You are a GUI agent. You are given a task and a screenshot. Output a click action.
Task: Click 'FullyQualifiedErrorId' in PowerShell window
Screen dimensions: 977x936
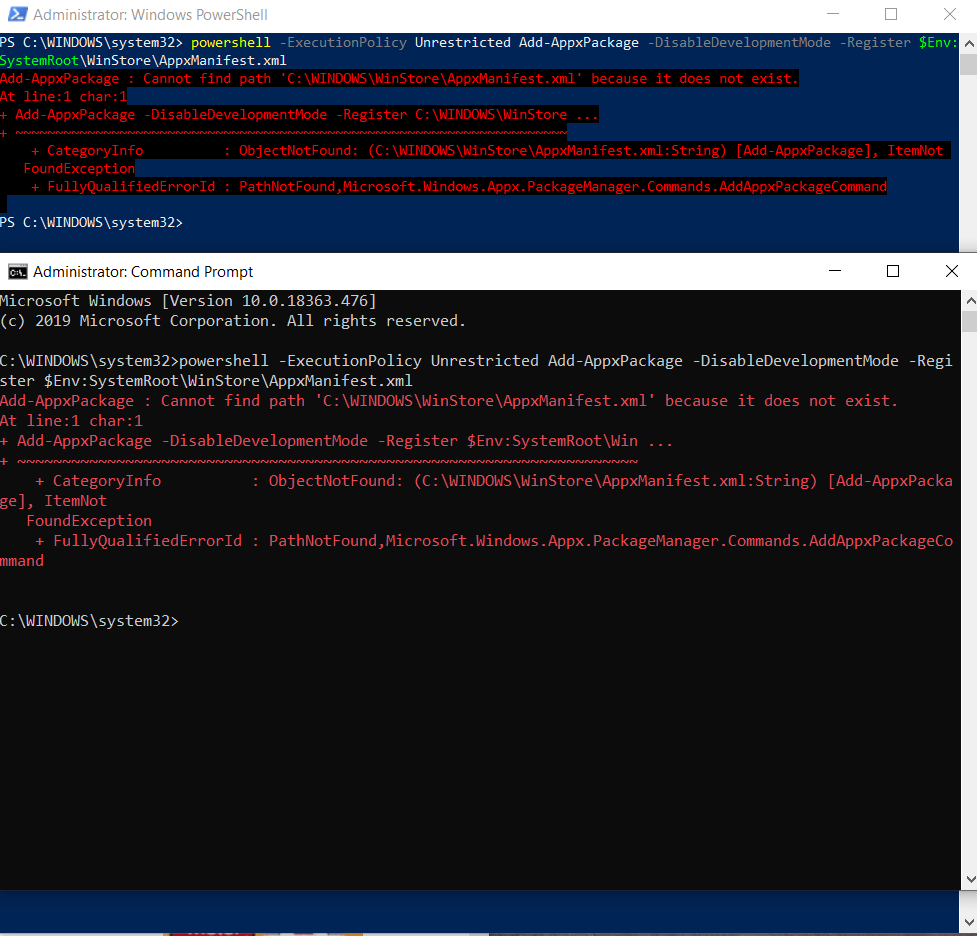[131, 186]
